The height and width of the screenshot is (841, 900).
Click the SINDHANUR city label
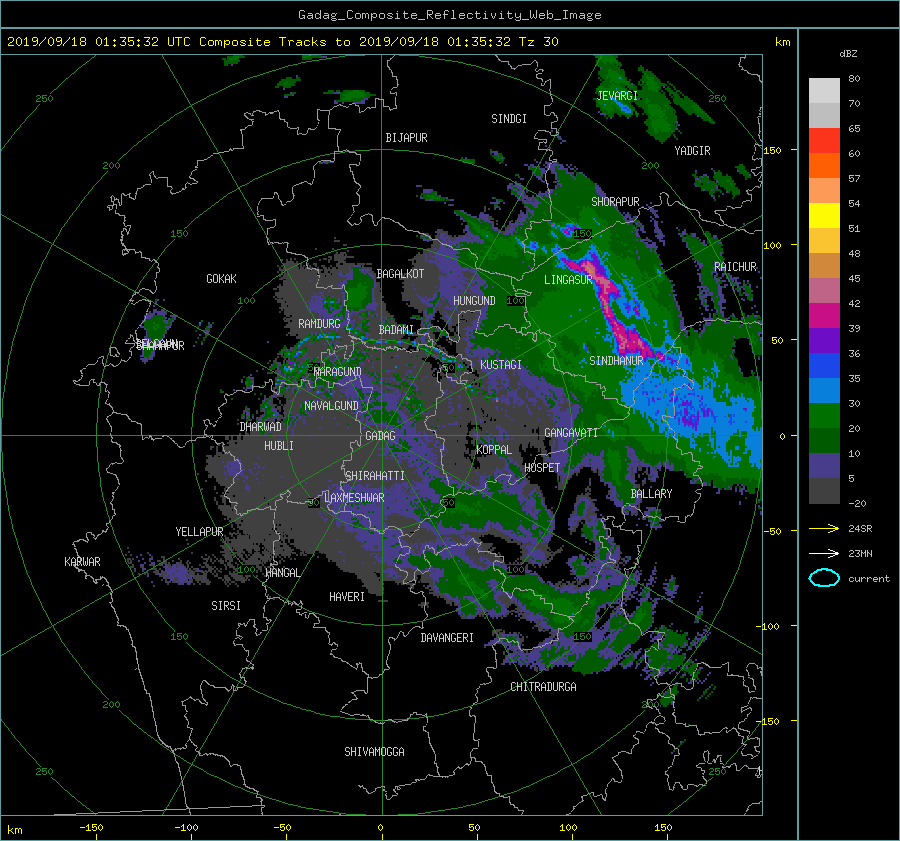616,361
